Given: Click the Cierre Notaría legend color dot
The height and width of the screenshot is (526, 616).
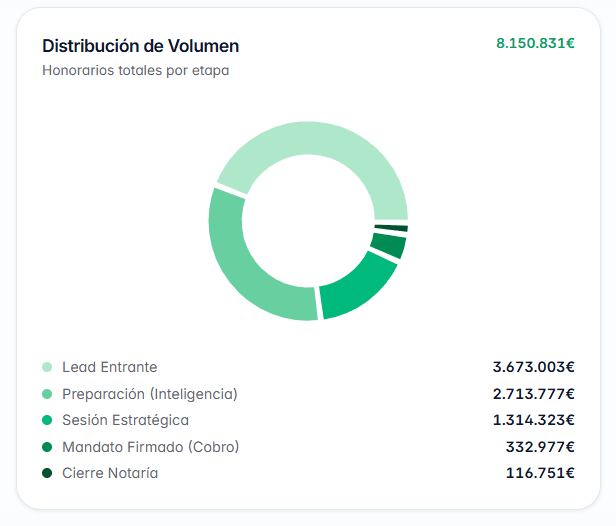Looking at the screenshot, I should (x=47, y=473).
